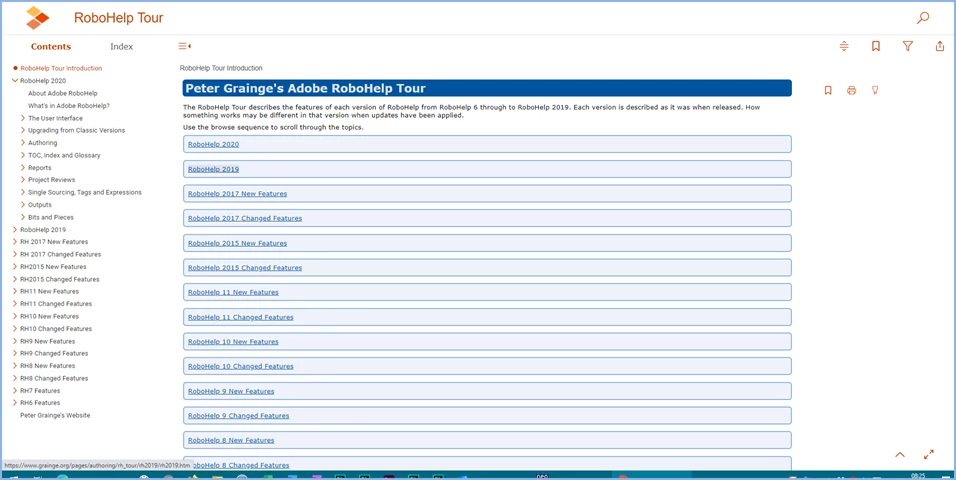Select RH10 Changed Features in tree
956x480 pixels.
(x=56, y=329)
